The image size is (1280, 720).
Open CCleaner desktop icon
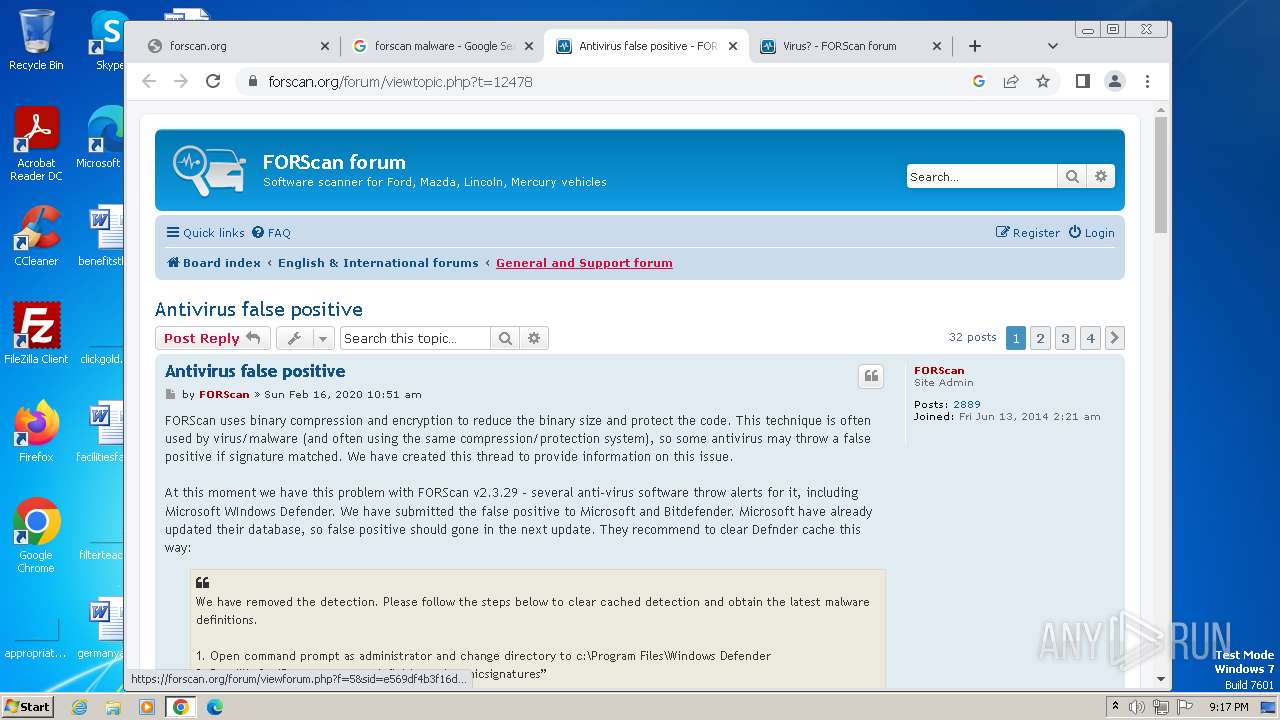coord(36,236)
